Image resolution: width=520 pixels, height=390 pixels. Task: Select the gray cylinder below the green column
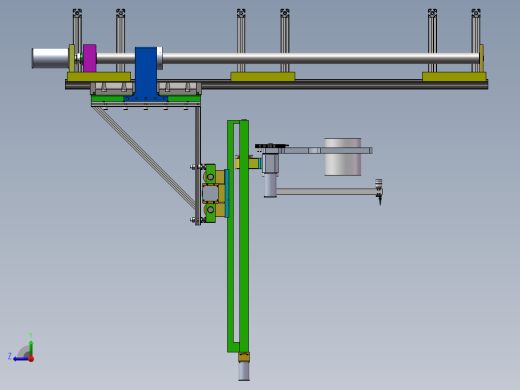[x=244, y=371]
